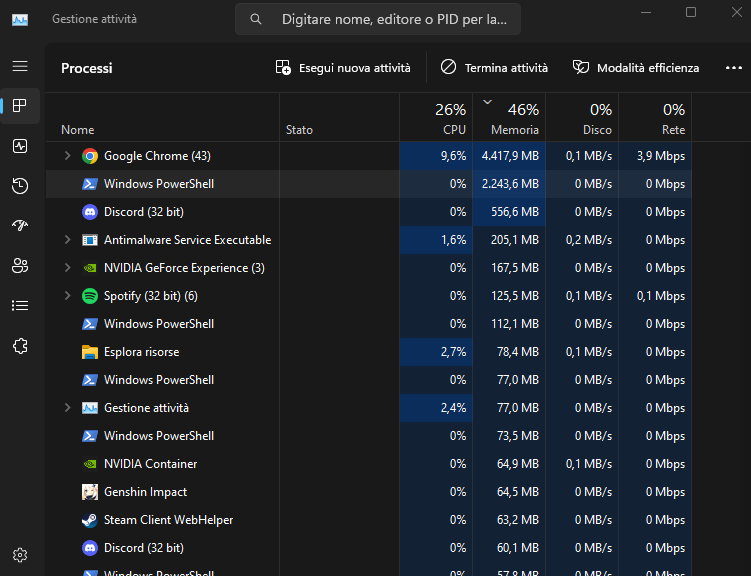This screenshot has height=576, width=751.
Task: Click the Spotify process icon
Action: click(x=90, y=296)
